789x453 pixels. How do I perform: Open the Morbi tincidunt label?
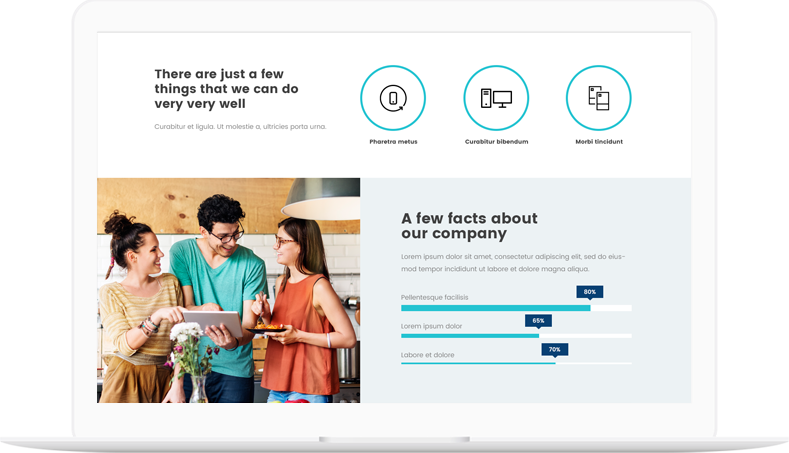(x=599, y=142)
